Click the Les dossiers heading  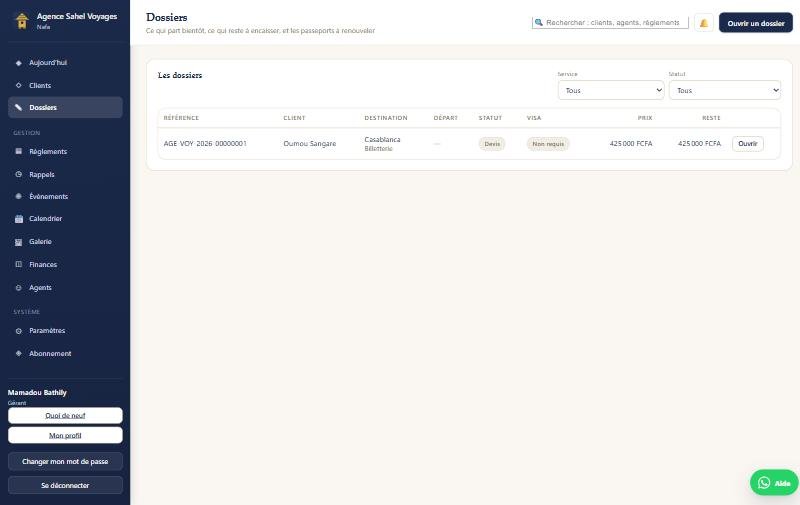point(180,75)
